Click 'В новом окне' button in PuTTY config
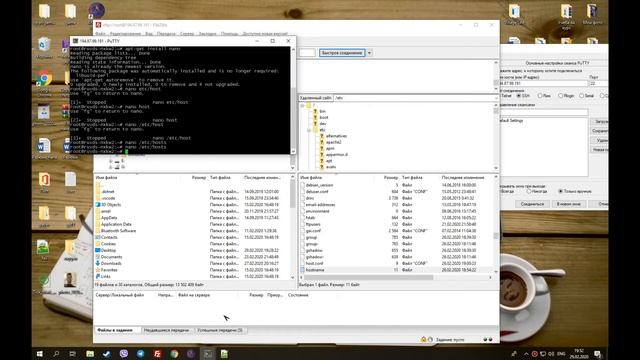 coord(569,204)
